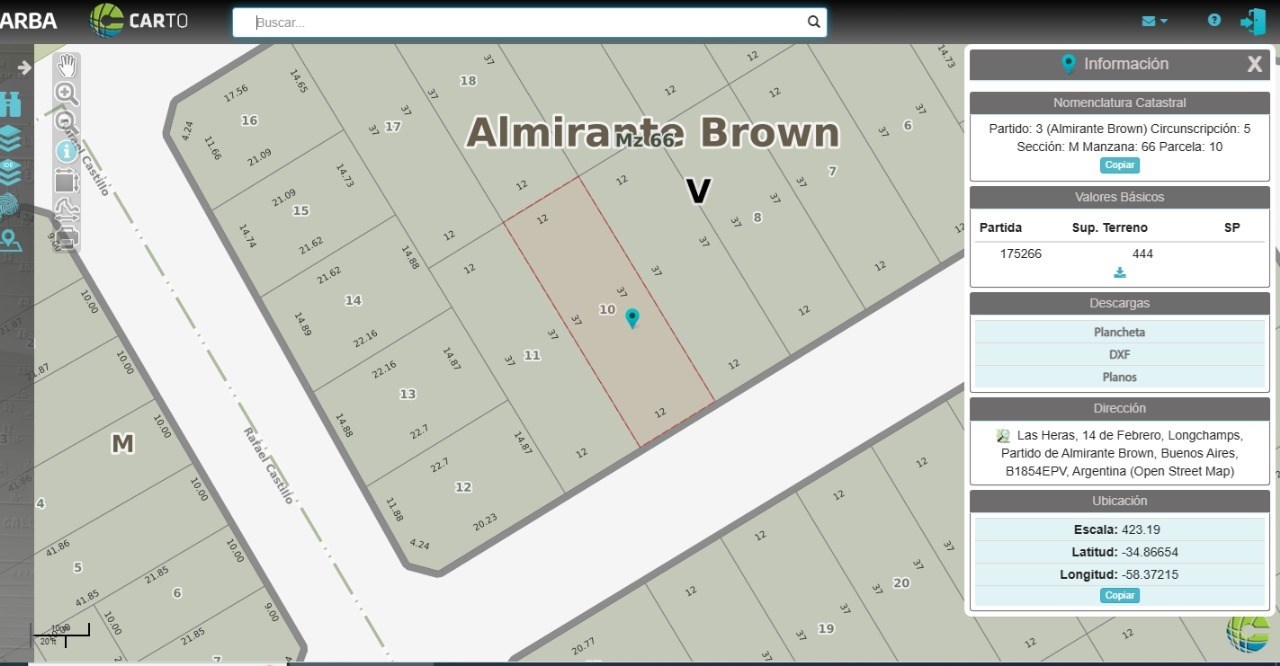Click the map location pin sidebar icon
Image resolution: width=1280 pixels, height=666 pixels.
point(10,240)
